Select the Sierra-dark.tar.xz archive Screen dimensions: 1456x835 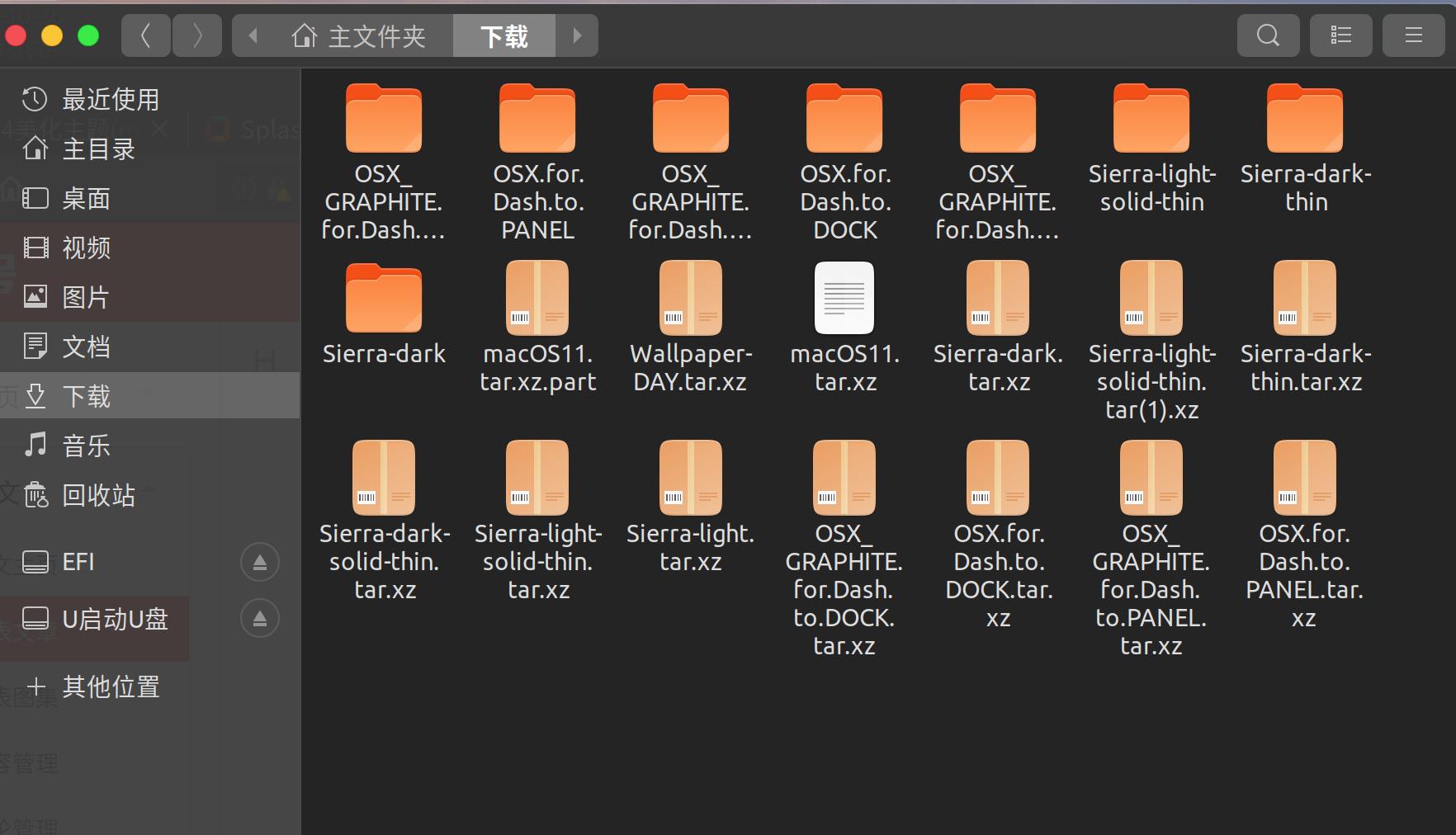tap(998, 328)
